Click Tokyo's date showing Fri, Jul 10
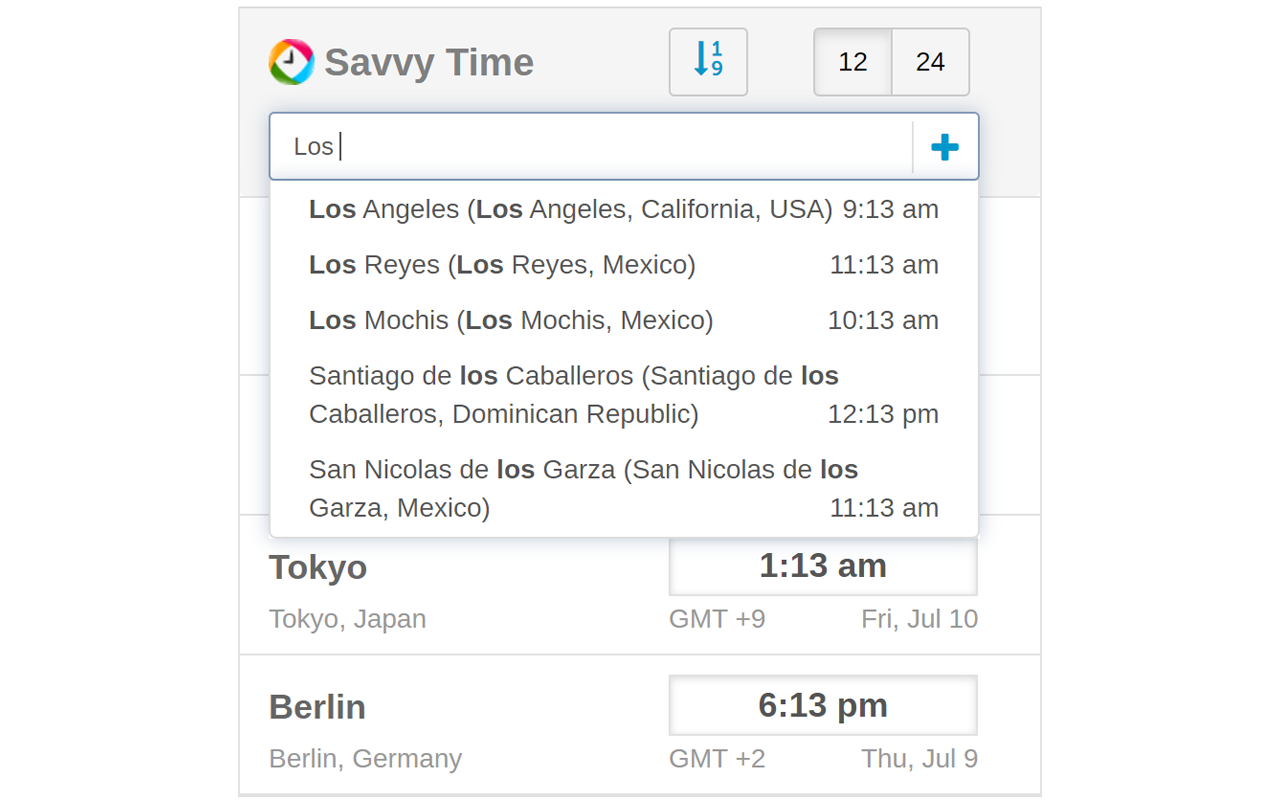 click(919, 618)
